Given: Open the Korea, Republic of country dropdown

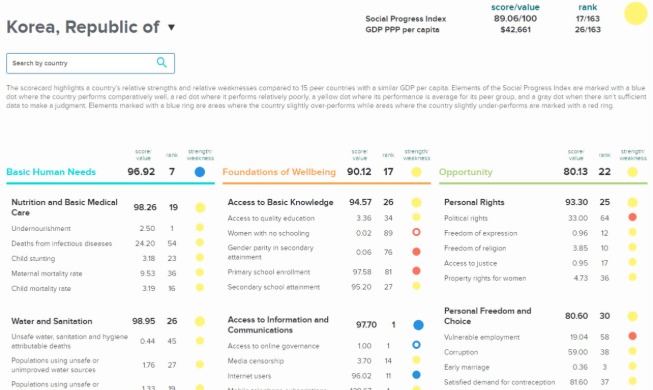Looking at the screenshot, I should (x=171, y=28).
